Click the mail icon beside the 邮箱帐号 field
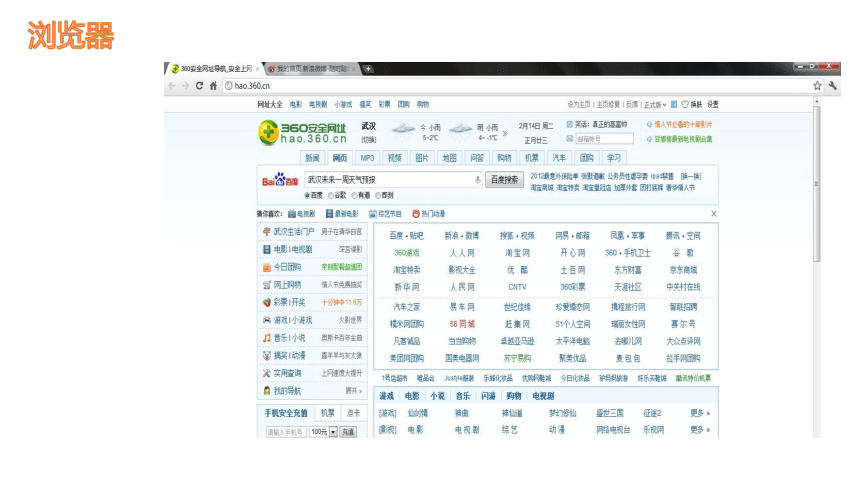Viewport: 860px width, 484px height. click(569, 139)
